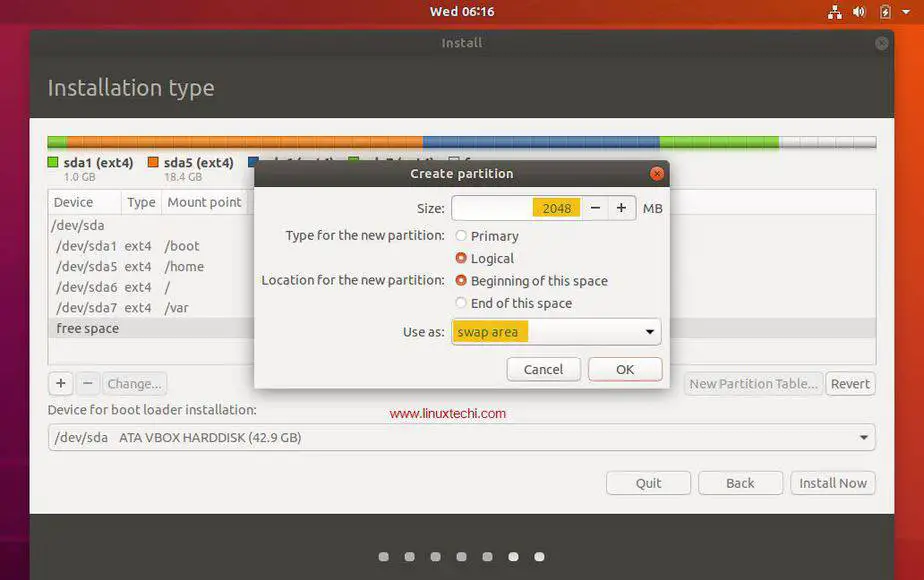Click Install Now button
Screen dimensions: 924x580
833,483
